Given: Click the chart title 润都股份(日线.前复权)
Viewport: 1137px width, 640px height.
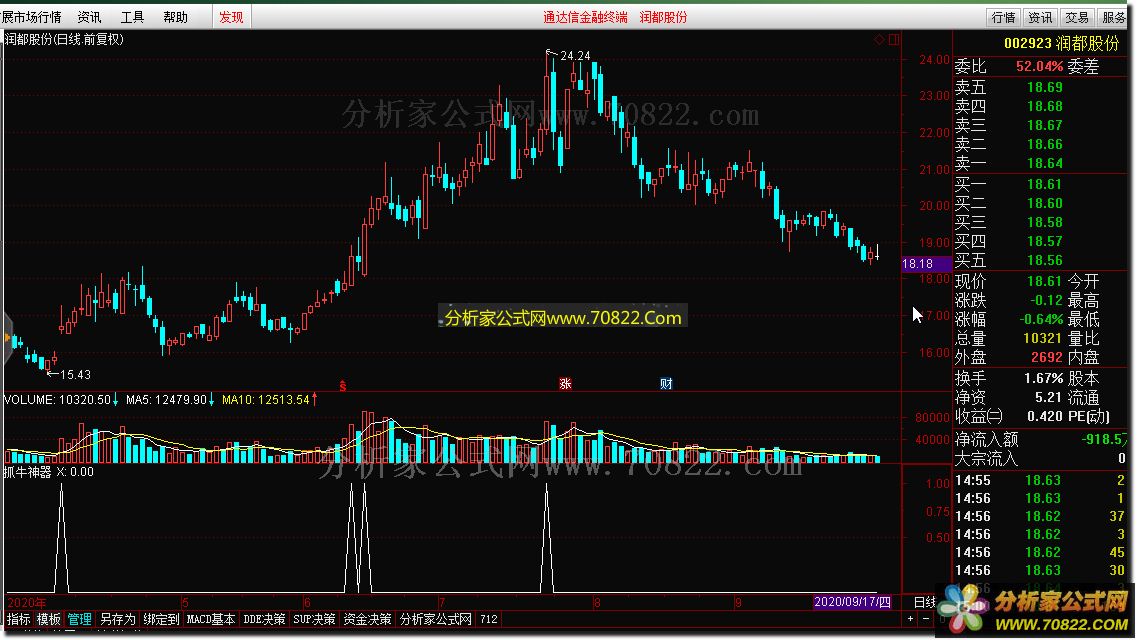Looking at the screenshot, I should click(x=64, y=39).
